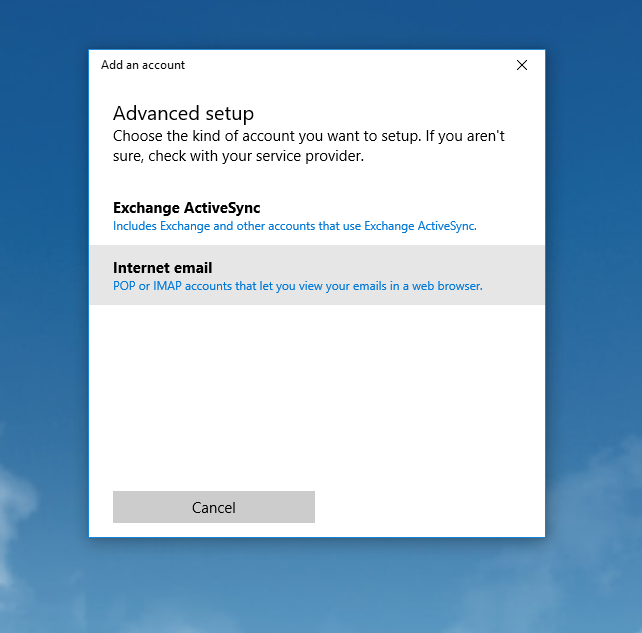Close the Add an account dialog
The image size is (642, 633).
(x=522, y=65)
